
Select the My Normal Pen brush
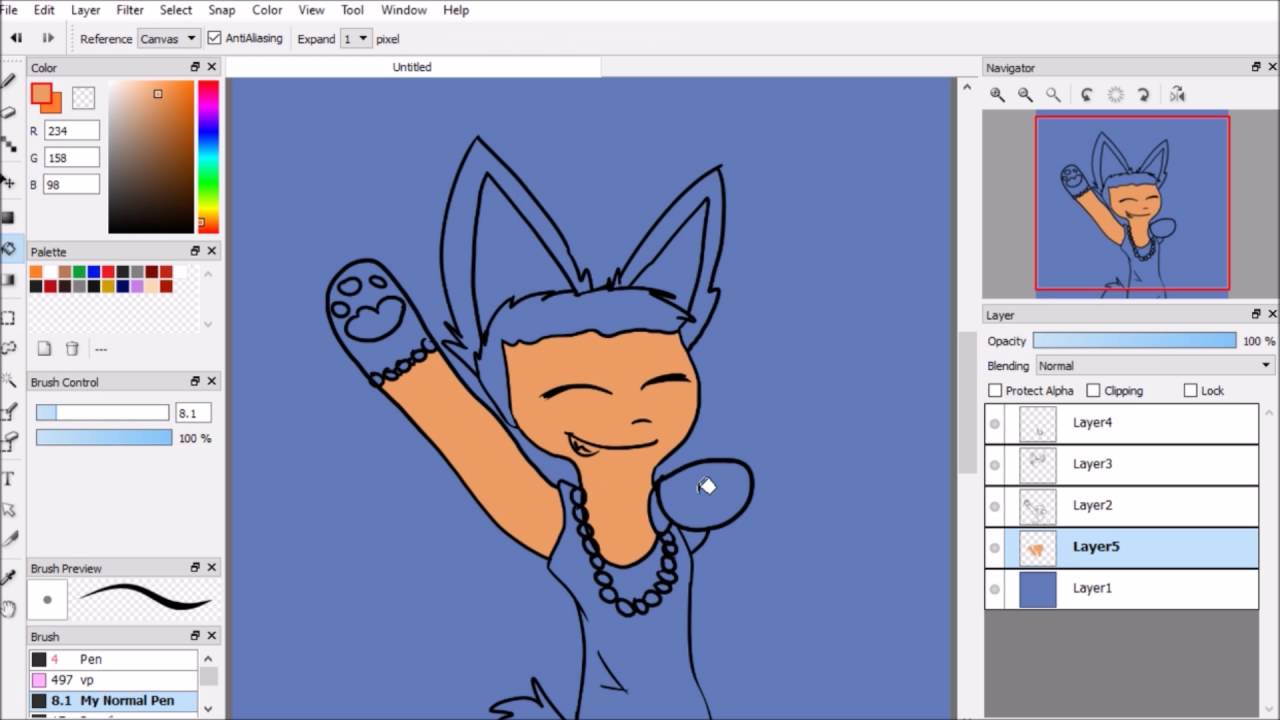pyautogui.click(x=113, y=701)
